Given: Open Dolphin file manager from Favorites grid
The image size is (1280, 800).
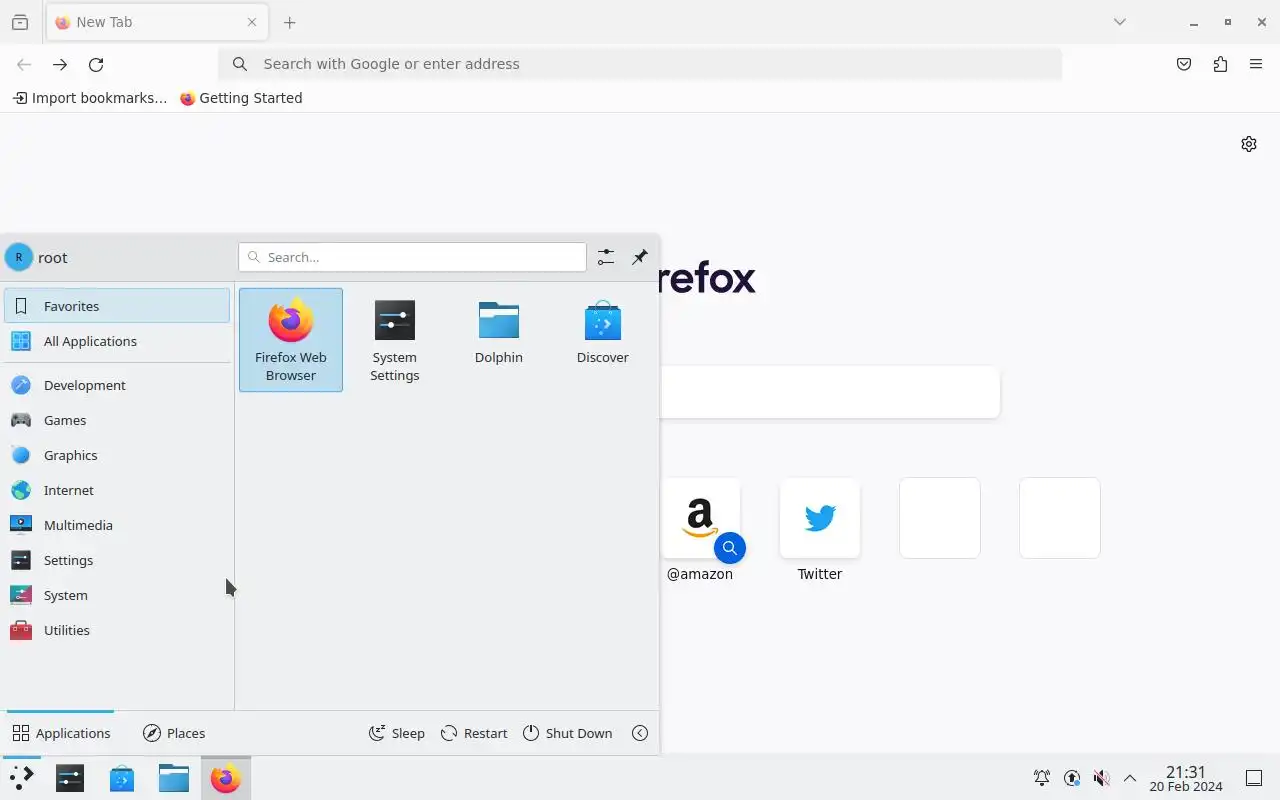Looking at the screenshot, I should tap(499, 340).
